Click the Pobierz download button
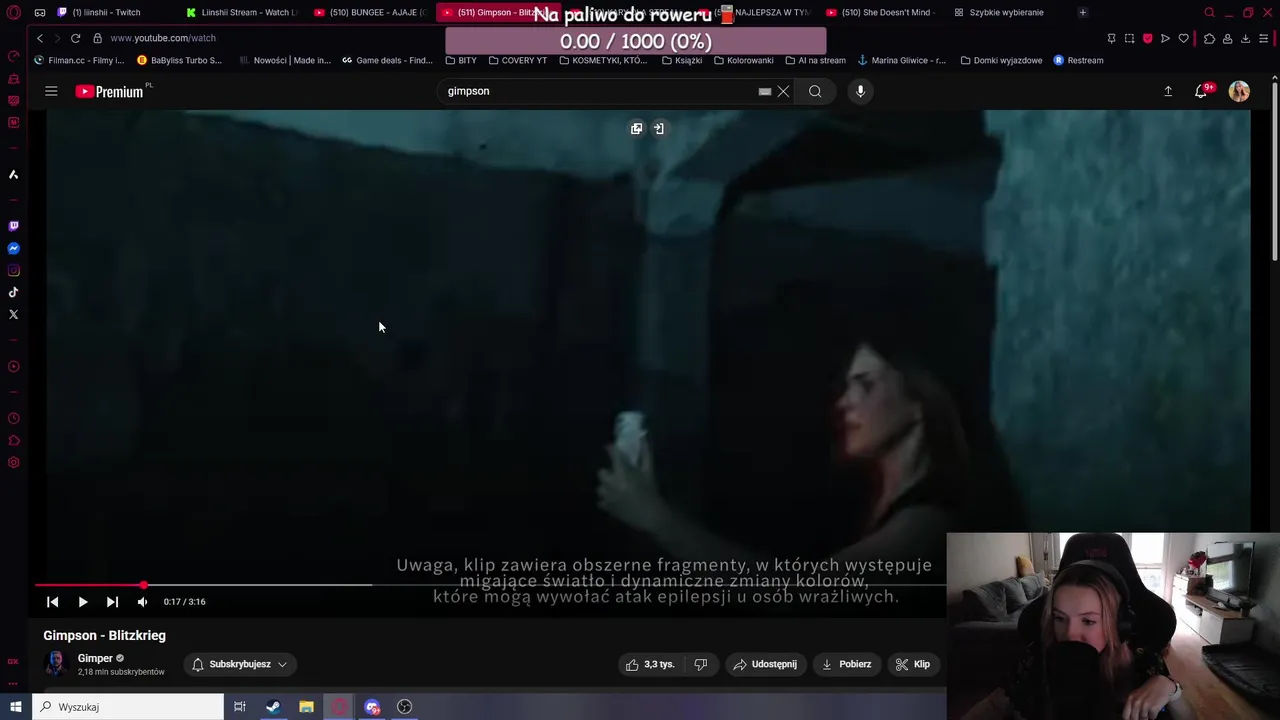The height and width of the screenshot is (720, 1280). [846, 664]
